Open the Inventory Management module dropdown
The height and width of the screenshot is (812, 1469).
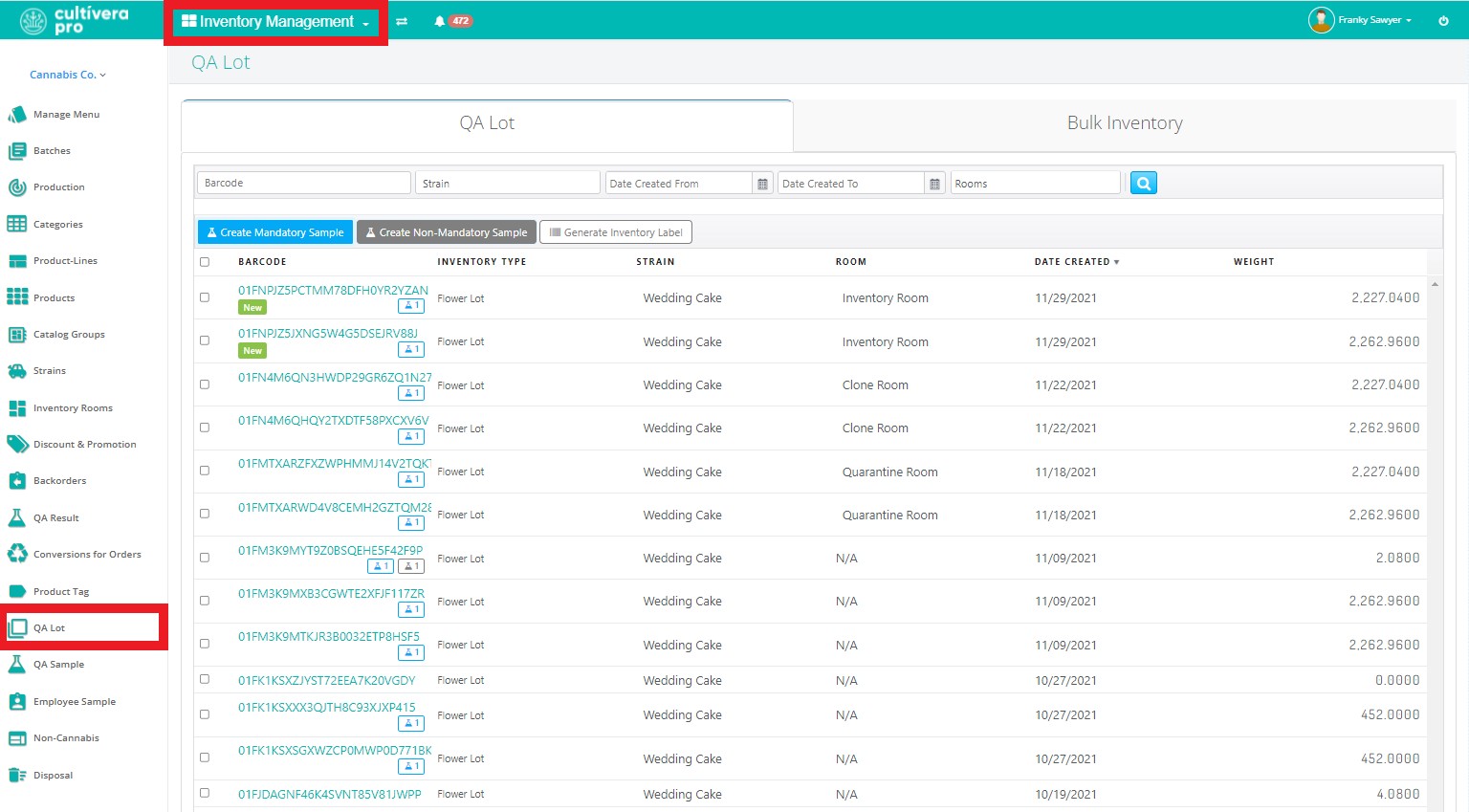(x=275, y=22)
